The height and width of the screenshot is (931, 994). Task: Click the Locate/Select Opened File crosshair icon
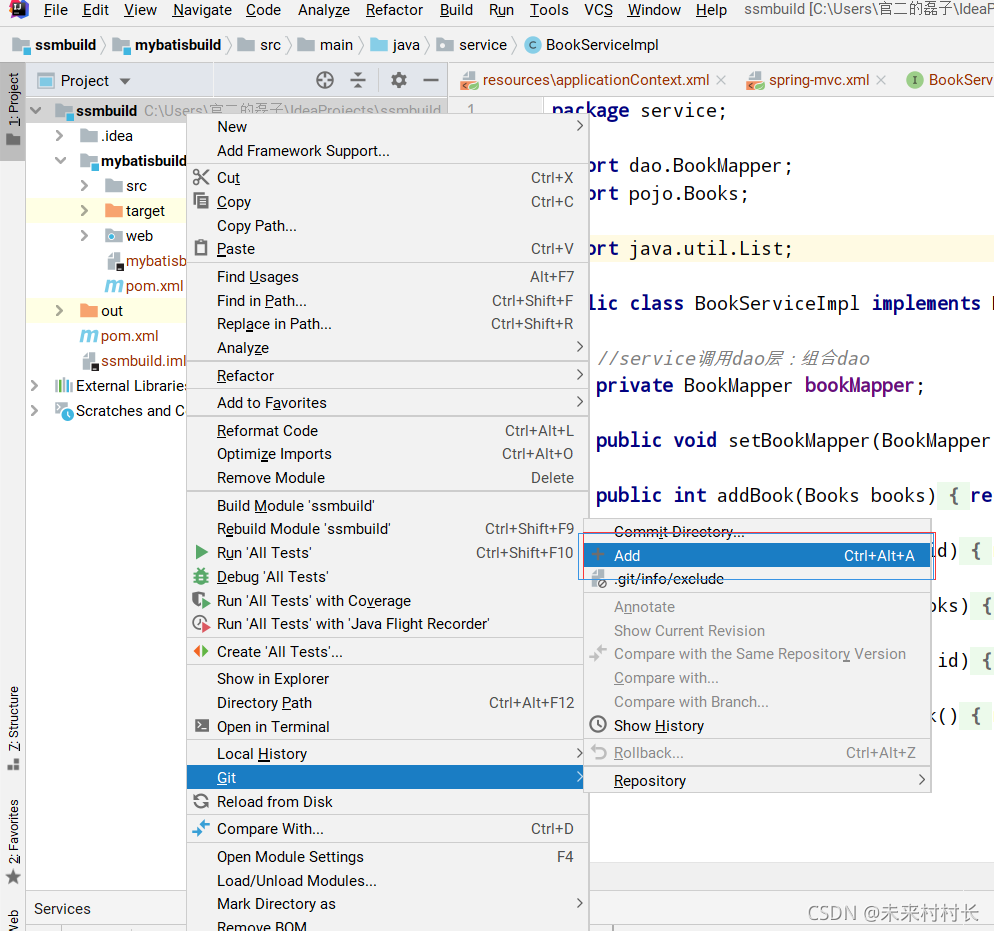click(x=325, y=80)
